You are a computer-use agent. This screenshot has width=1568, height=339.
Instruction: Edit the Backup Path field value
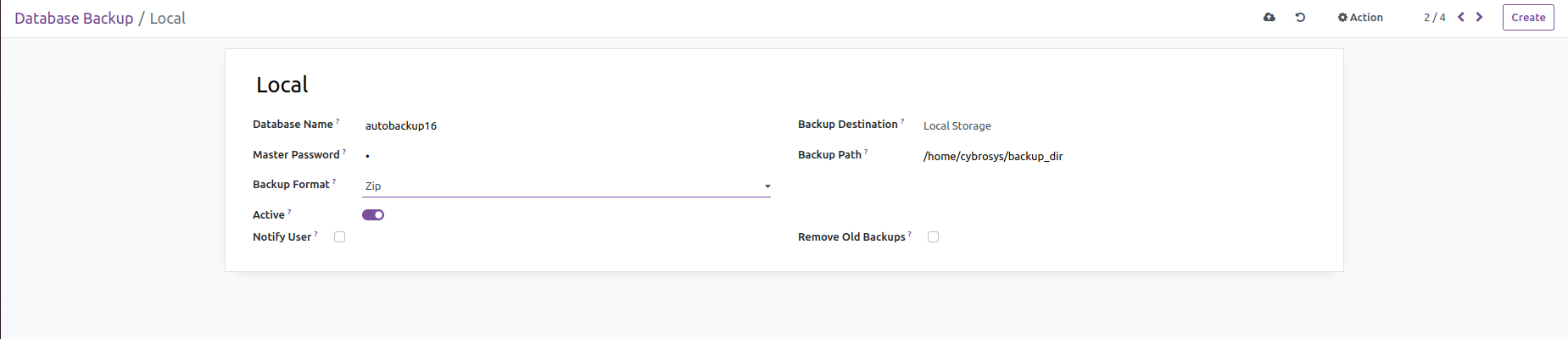(993, 157)
